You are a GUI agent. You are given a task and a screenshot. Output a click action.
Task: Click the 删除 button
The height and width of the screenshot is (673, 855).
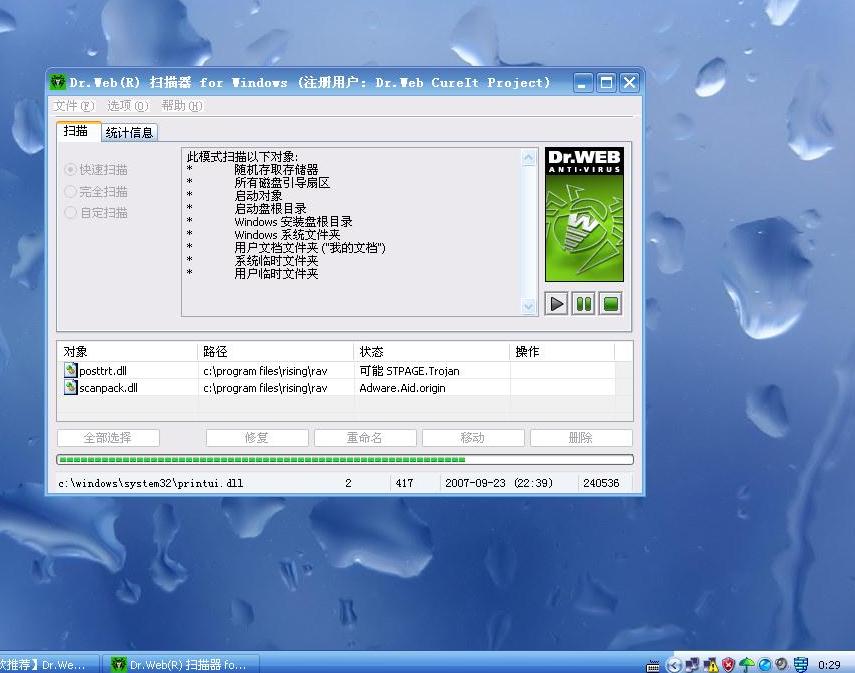(x=580, y=438)
